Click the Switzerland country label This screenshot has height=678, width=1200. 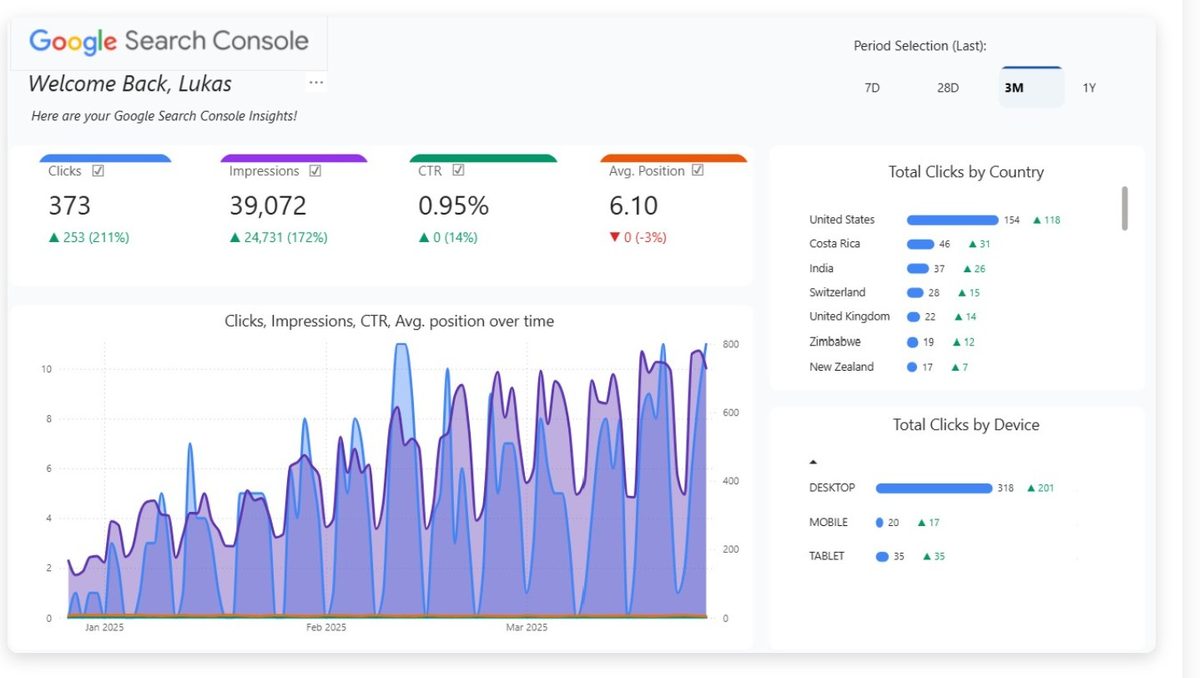pos(837,293)
